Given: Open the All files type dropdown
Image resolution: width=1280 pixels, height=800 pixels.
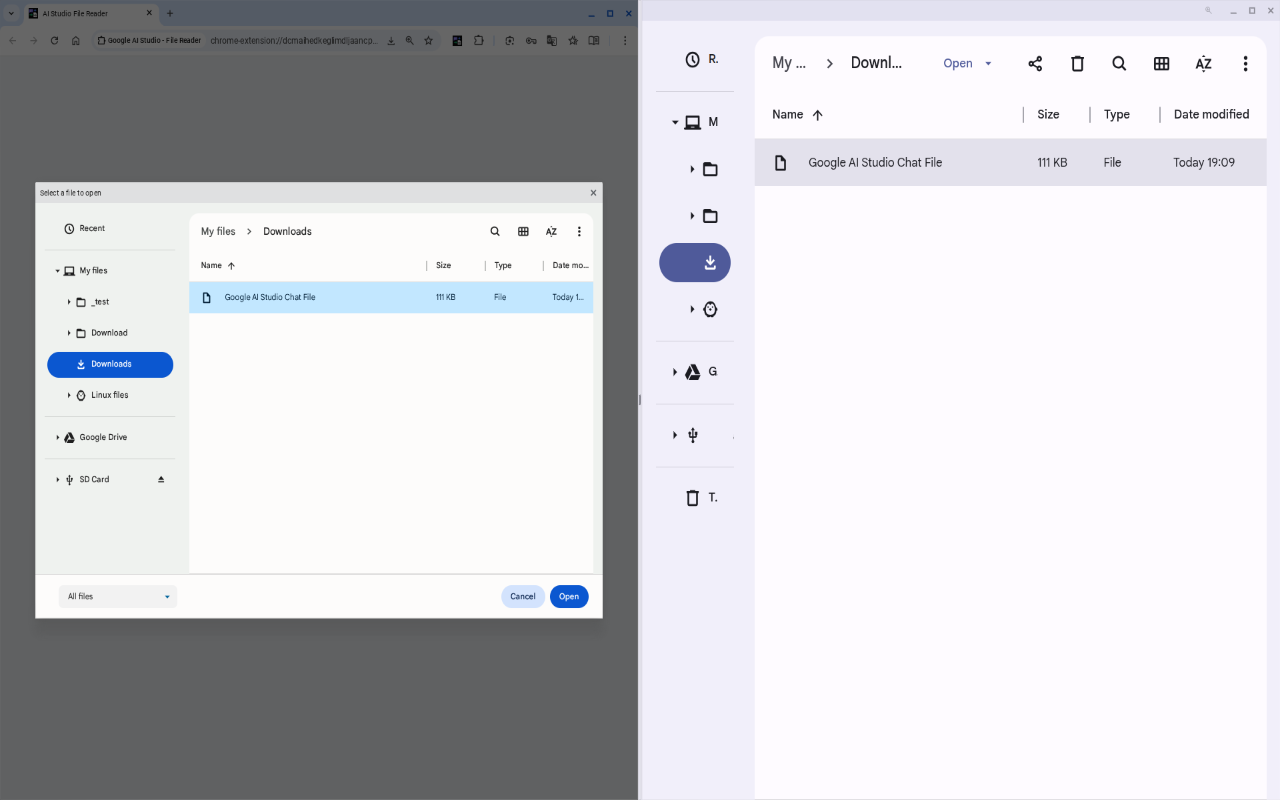Looking at the screenshot, I should [x=118, y=596].
